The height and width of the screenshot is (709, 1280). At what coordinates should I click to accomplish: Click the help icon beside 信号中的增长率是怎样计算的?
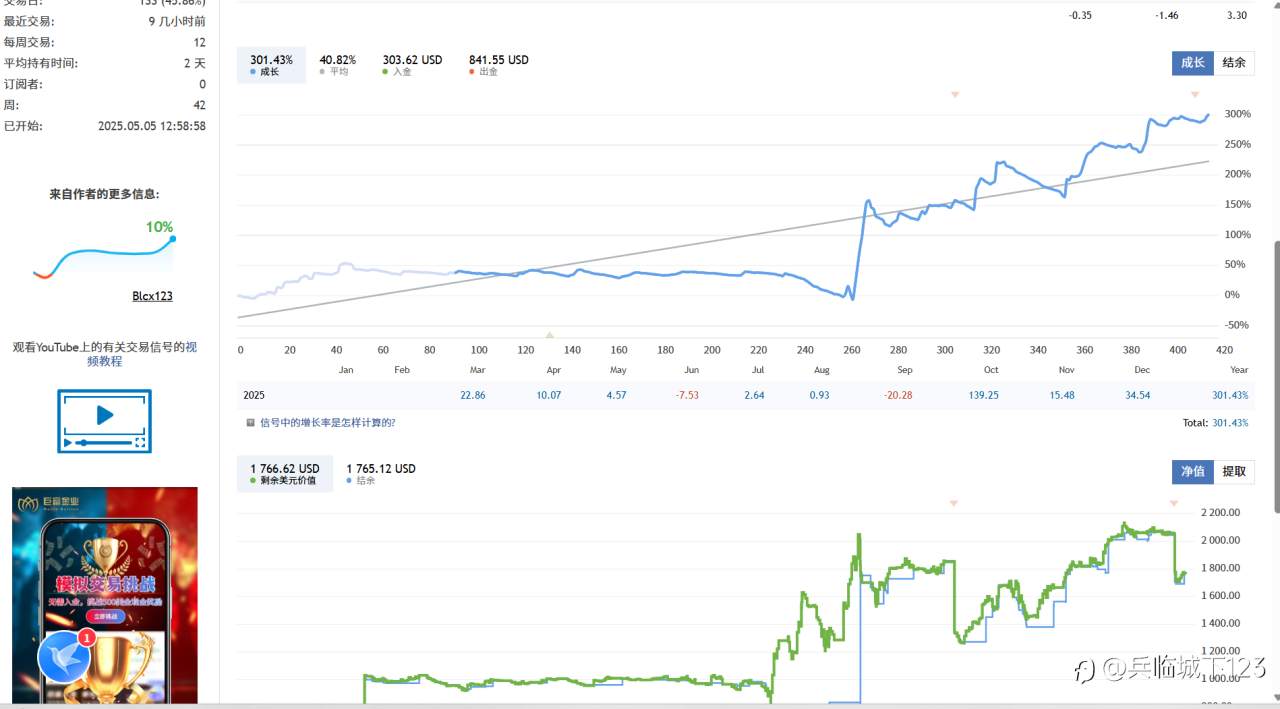point(250,423)
